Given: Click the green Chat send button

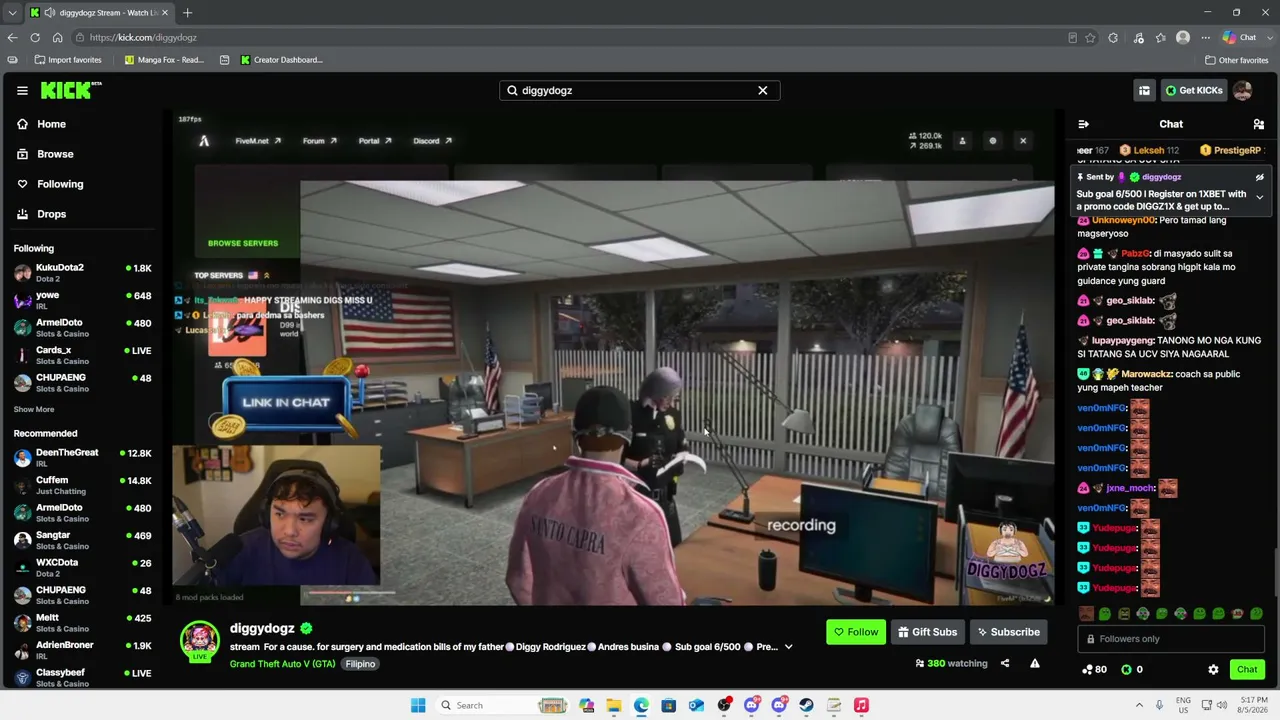Looking at the screenshot, I should pos(1247,669).
